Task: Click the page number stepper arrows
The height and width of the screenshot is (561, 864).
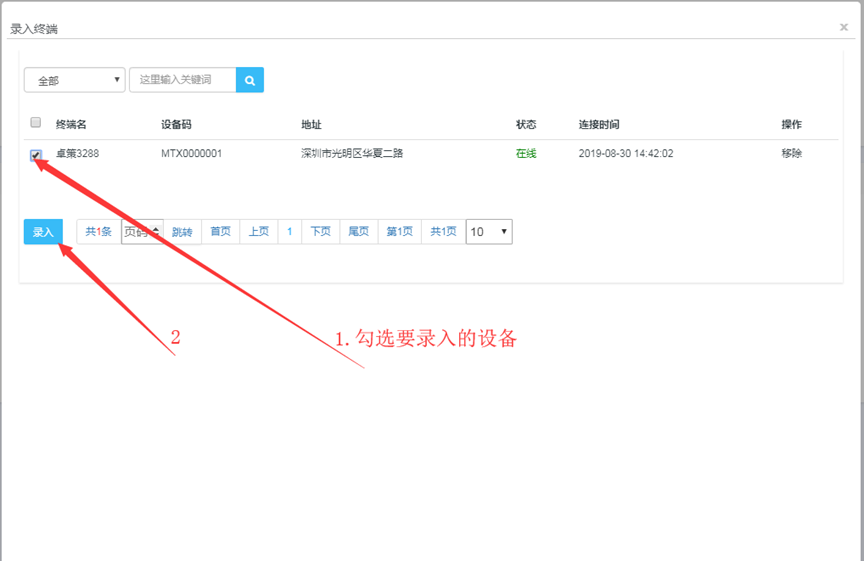Action: click(155, 231)
